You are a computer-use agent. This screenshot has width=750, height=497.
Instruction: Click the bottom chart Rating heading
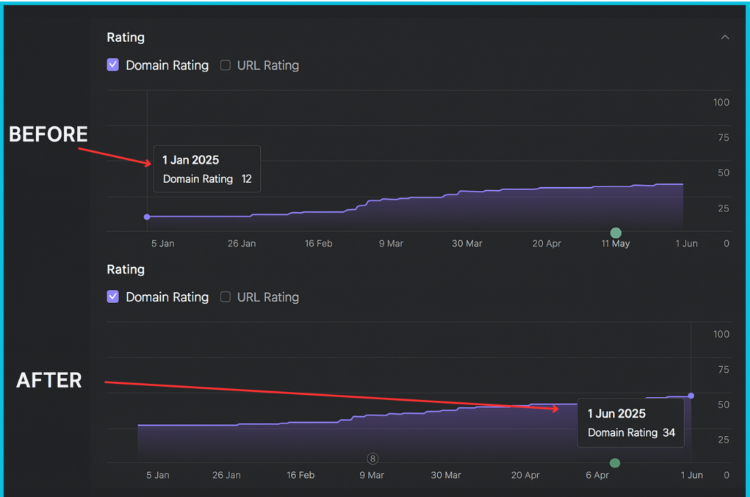(126, 269)
